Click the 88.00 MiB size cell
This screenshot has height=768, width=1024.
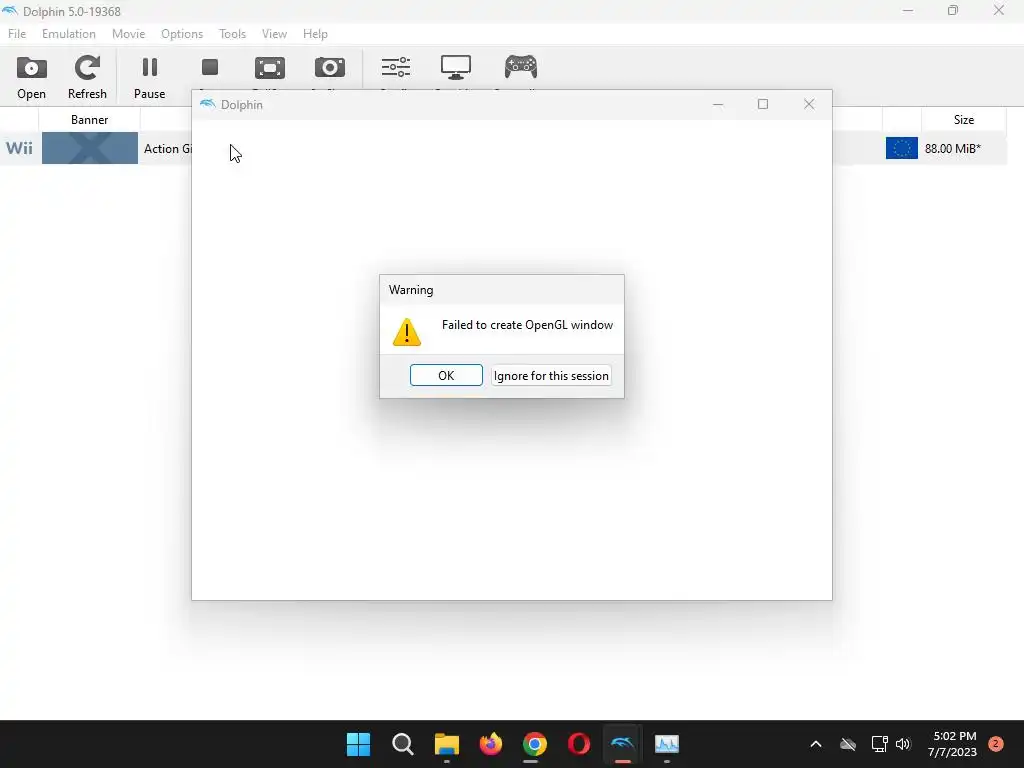952,148
